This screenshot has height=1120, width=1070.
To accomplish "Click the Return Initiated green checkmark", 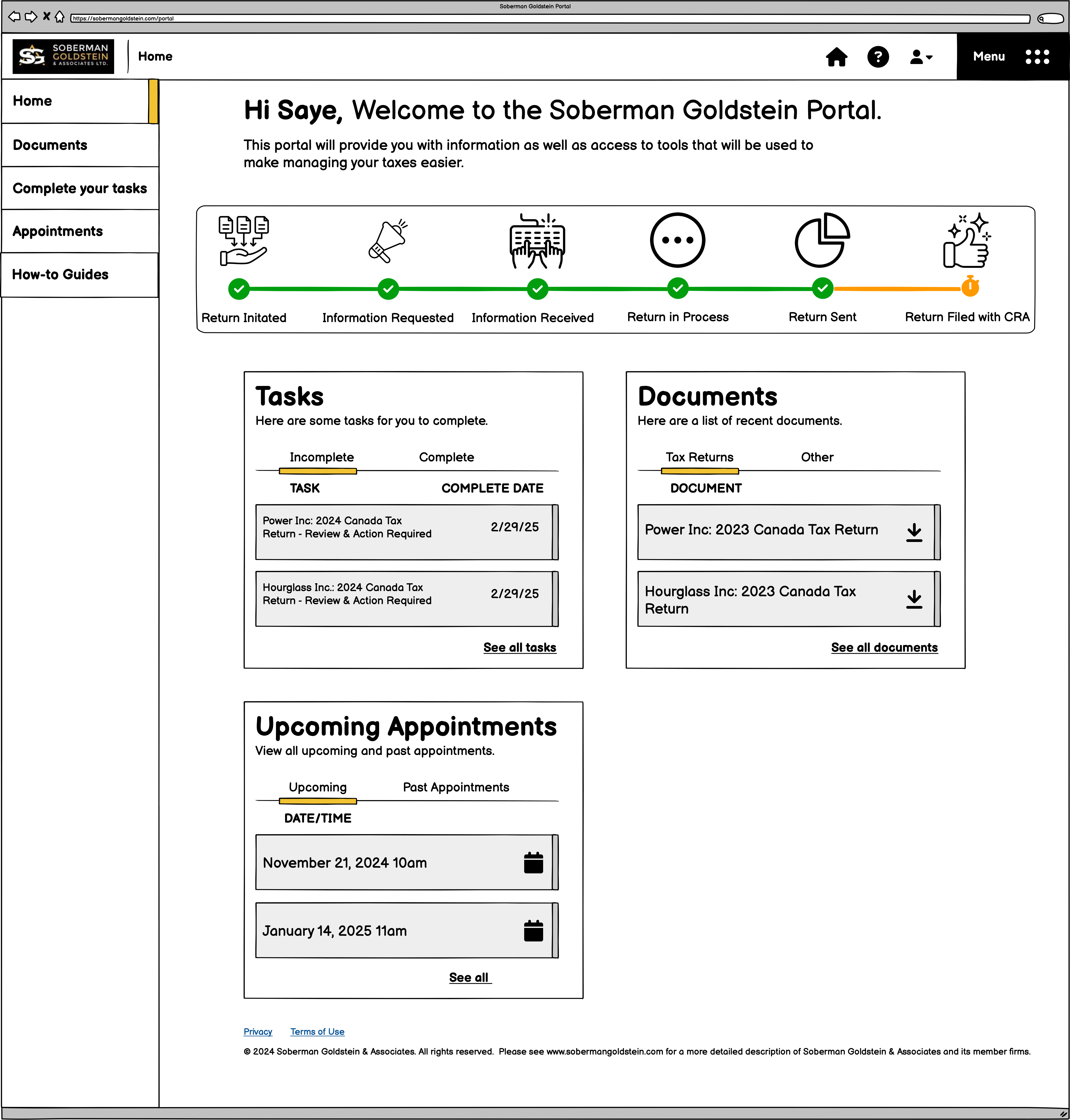I will (x=239, y=289).
